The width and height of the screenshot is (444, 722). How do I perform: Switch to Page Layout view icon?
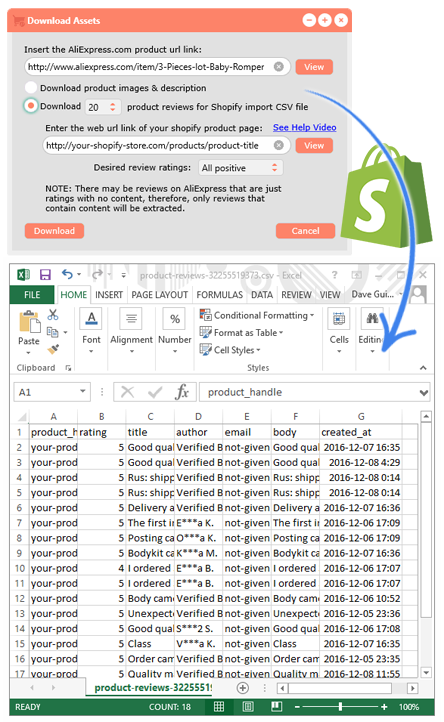248,707
